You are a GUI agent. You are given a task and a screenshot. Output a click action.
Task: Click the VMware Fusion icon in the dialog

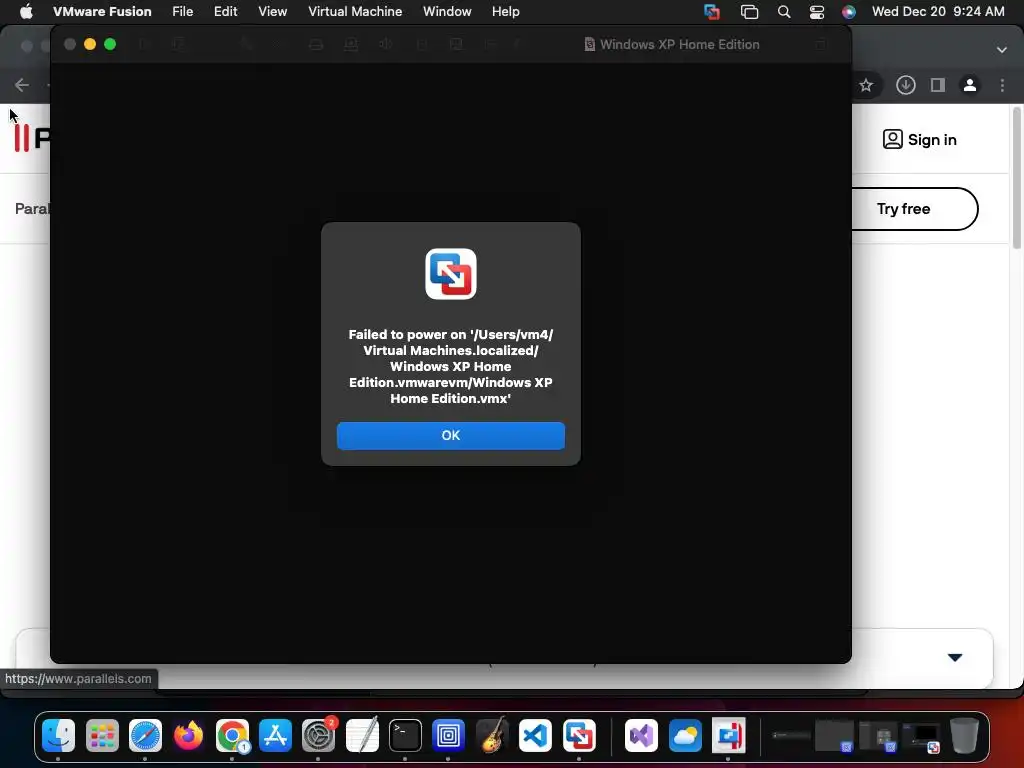(x=451, y=274)
